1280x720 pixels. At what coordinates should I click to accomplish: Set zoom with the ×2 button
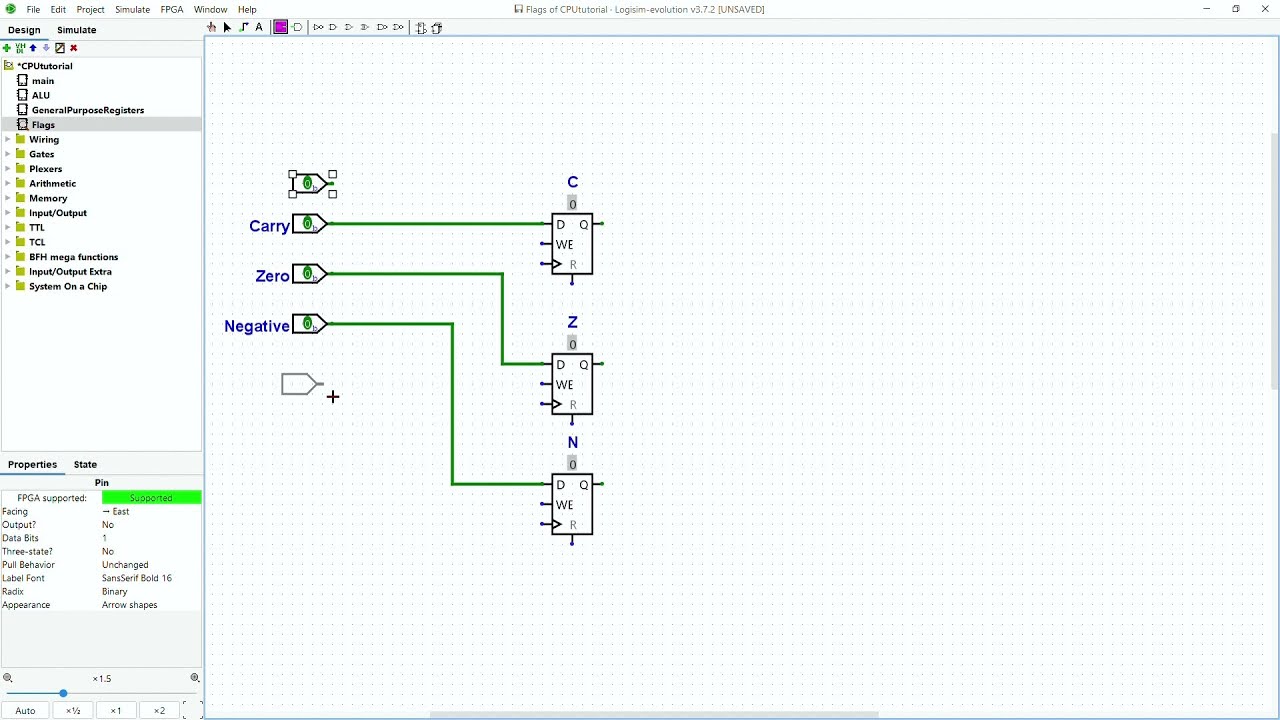(x=159, y=710)
